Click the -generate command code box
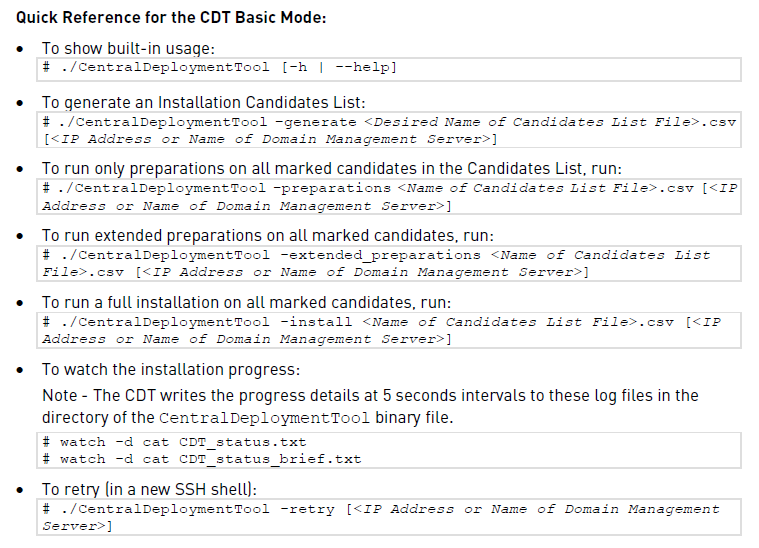 coord(389,130)
